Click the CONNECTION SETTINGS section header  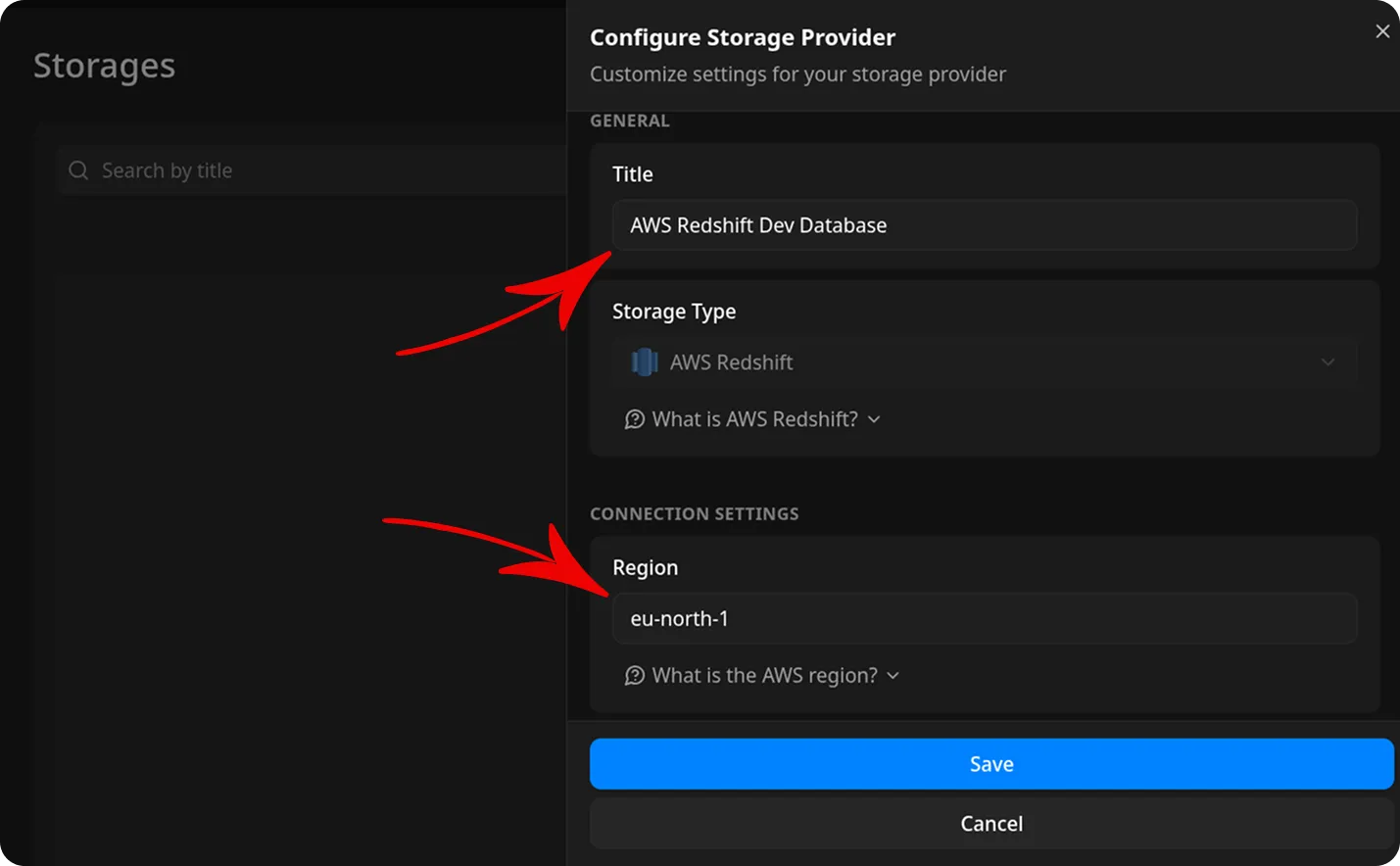pyautogui.click(x=695, y=513)
